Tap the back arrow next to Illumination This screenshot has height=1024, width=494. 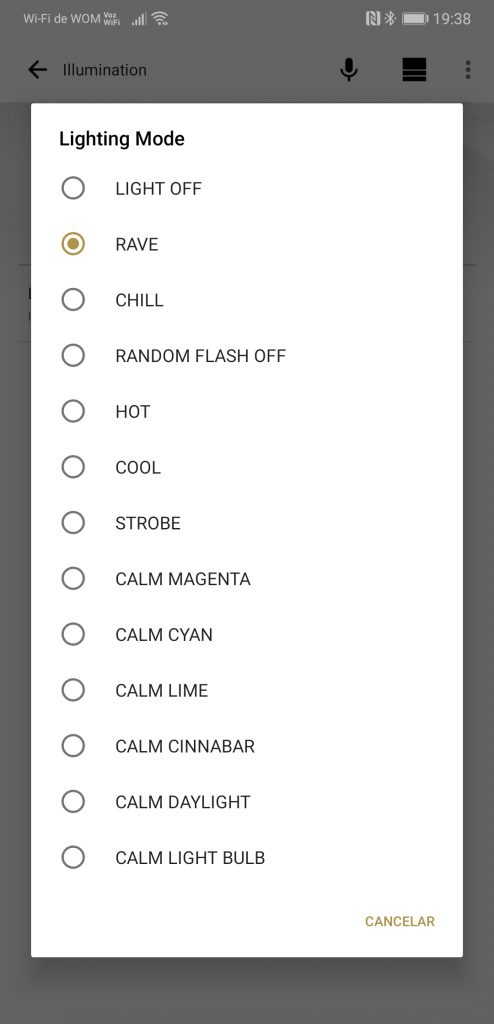[x=37, y=70]
